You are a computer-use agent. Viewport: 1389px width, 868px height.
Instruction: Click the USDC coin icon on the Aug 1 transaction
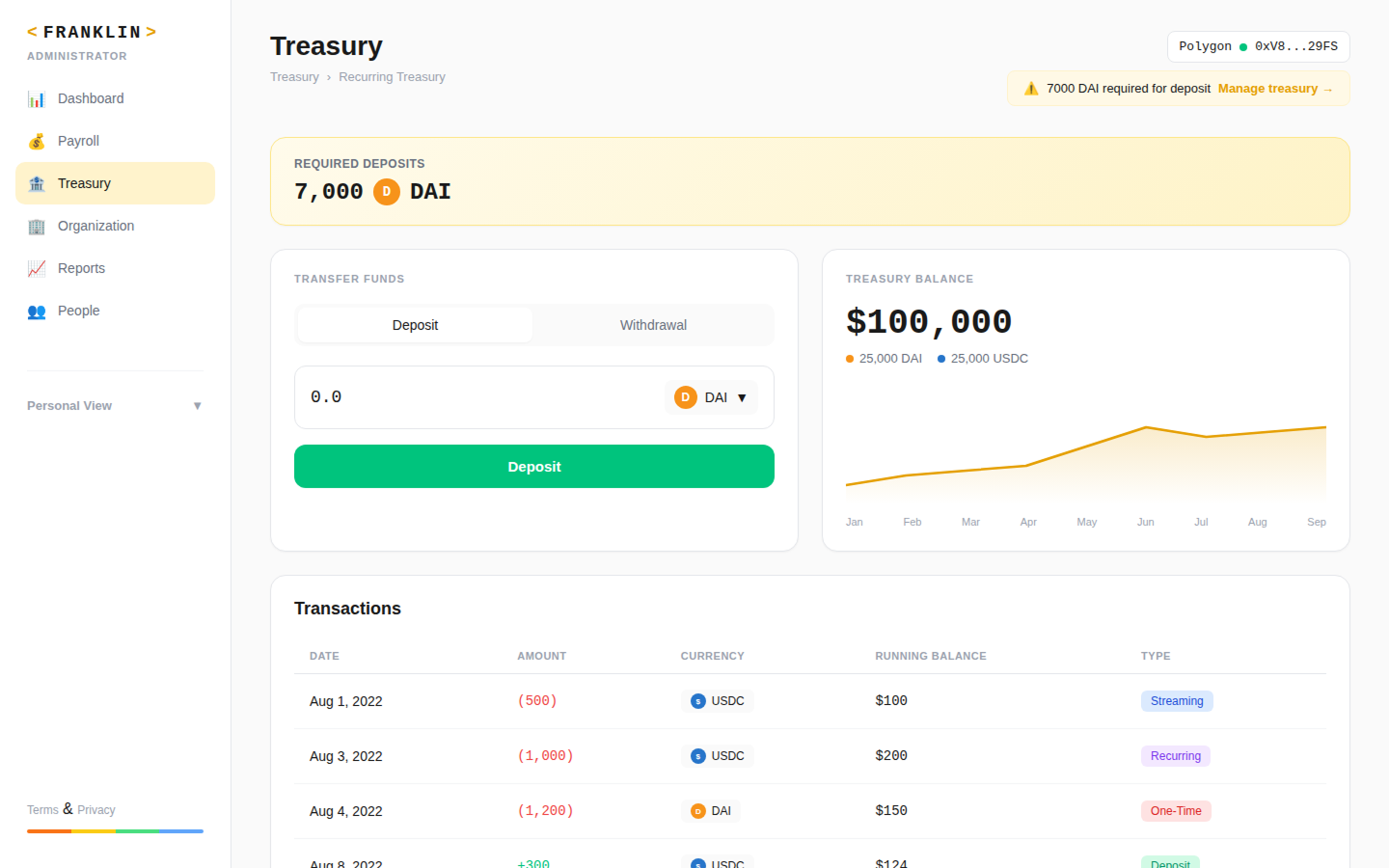(697, 700)
